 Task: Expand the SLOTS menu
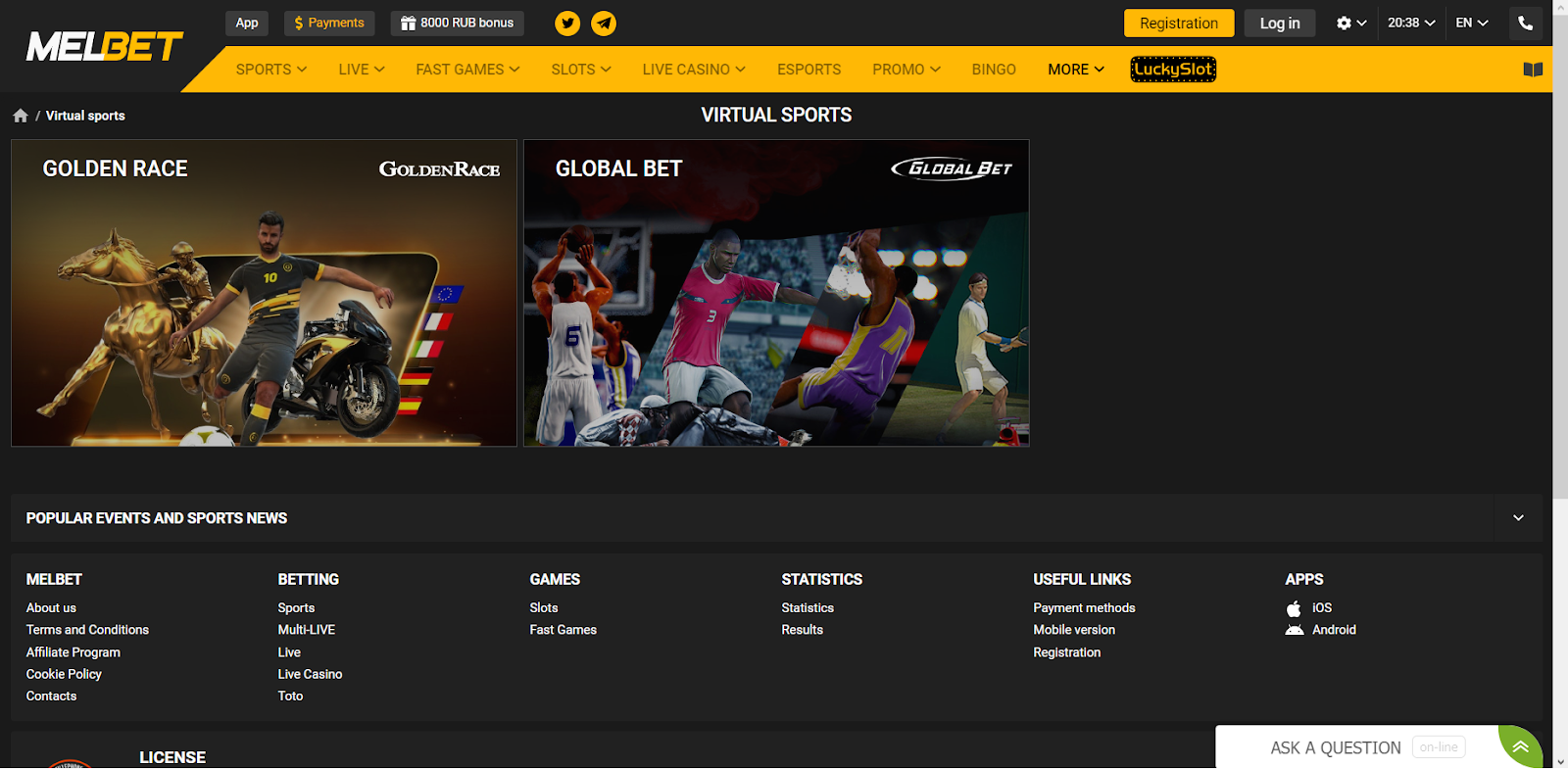(581, 70)
